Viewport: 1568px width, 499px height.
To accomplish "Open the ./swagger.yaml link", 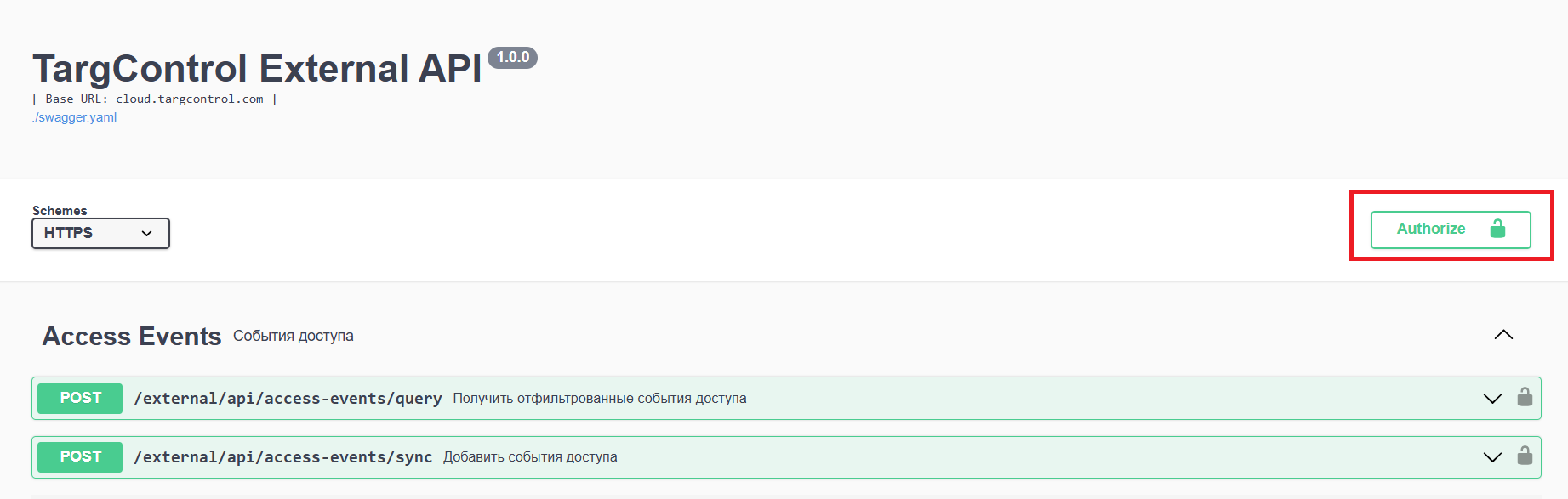I will (x=75, y=117).
